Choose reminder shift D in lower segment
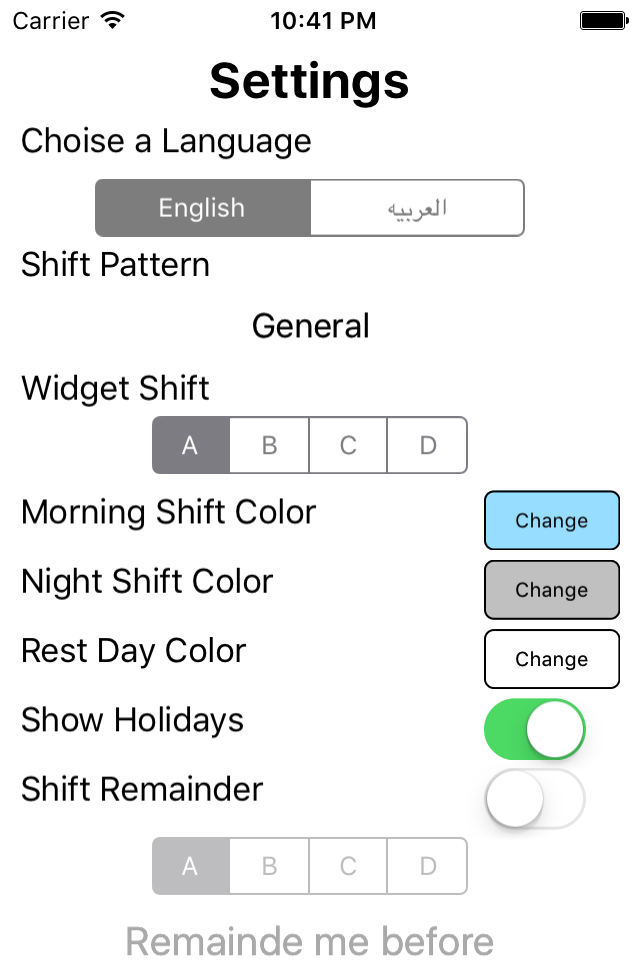This screenshot has height=960, width=640. click(427, 866)
